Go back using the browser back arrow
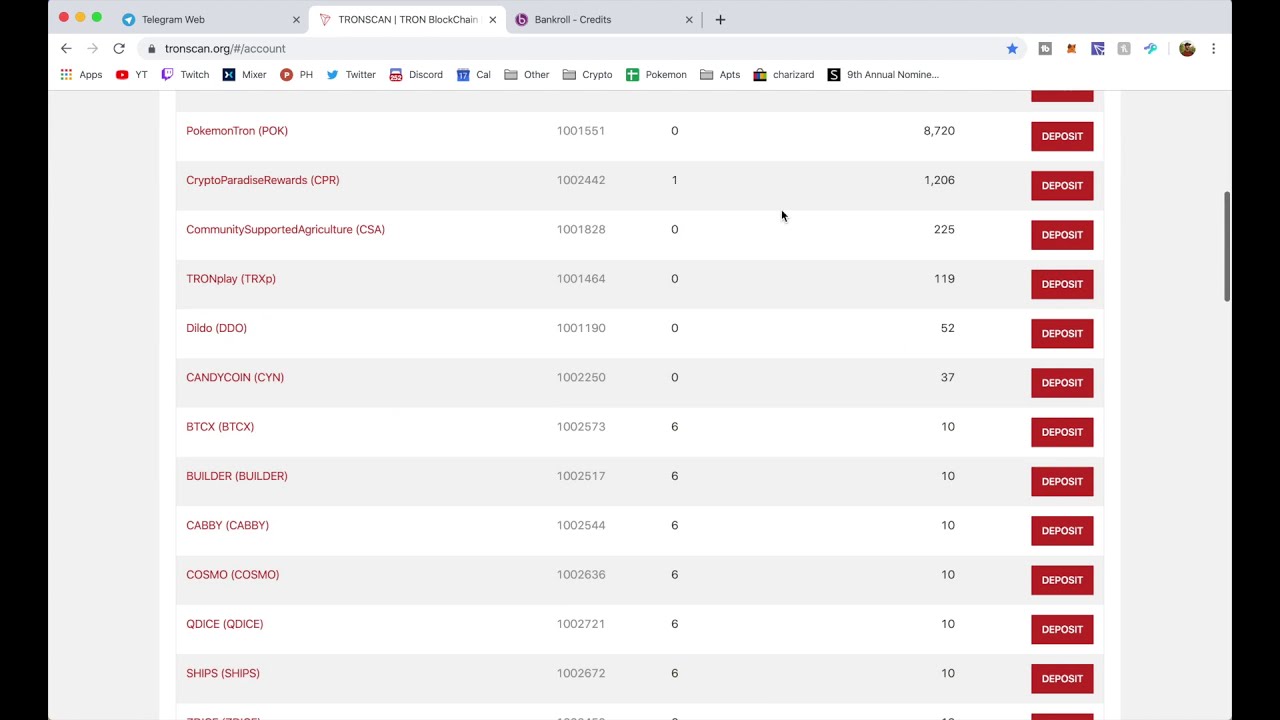The image size is (1280, 720). pyautogui.click(x=66, y=48)
